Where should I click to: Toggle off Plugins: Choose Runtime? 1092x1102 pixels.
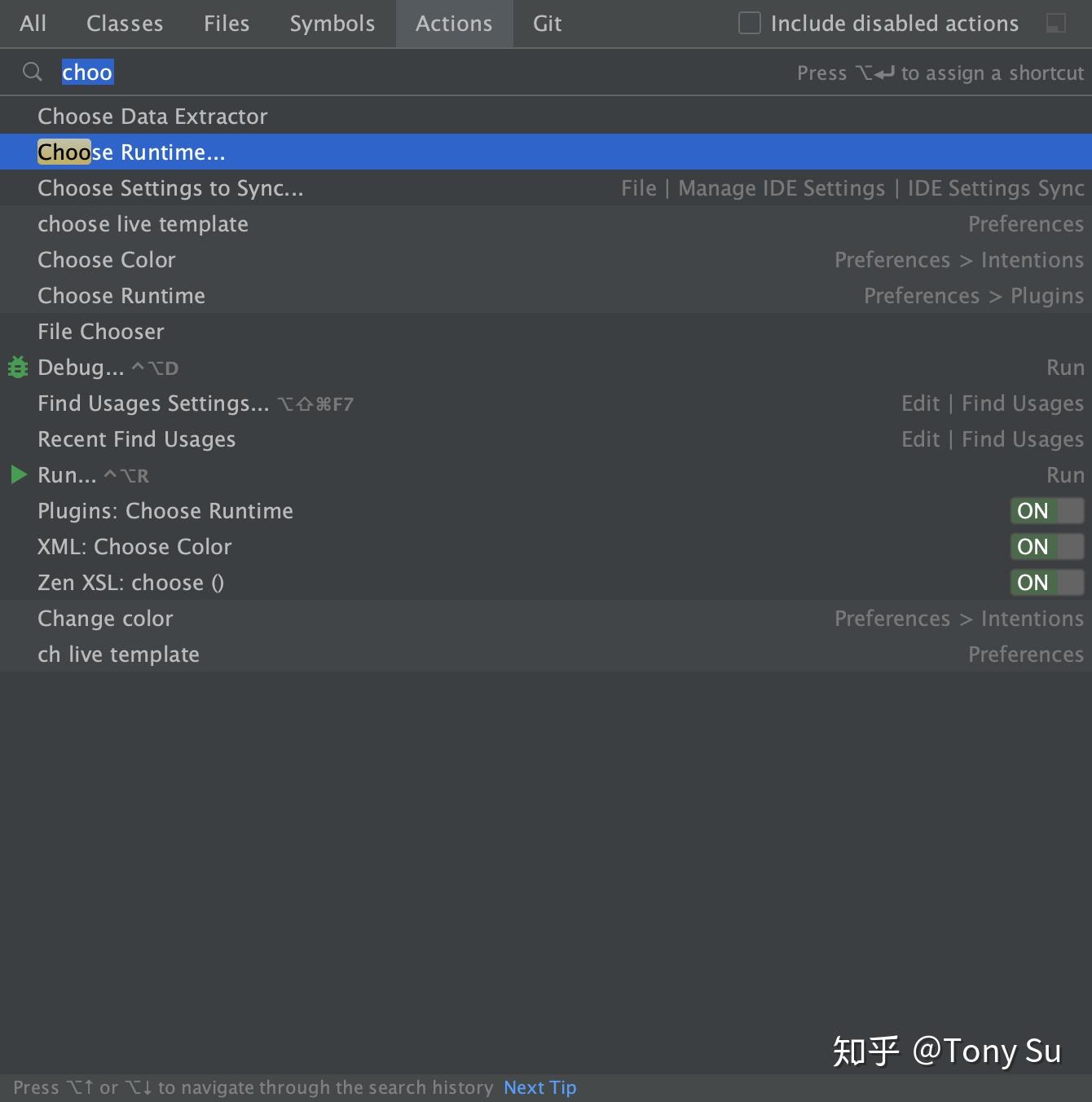point(1047,511)
